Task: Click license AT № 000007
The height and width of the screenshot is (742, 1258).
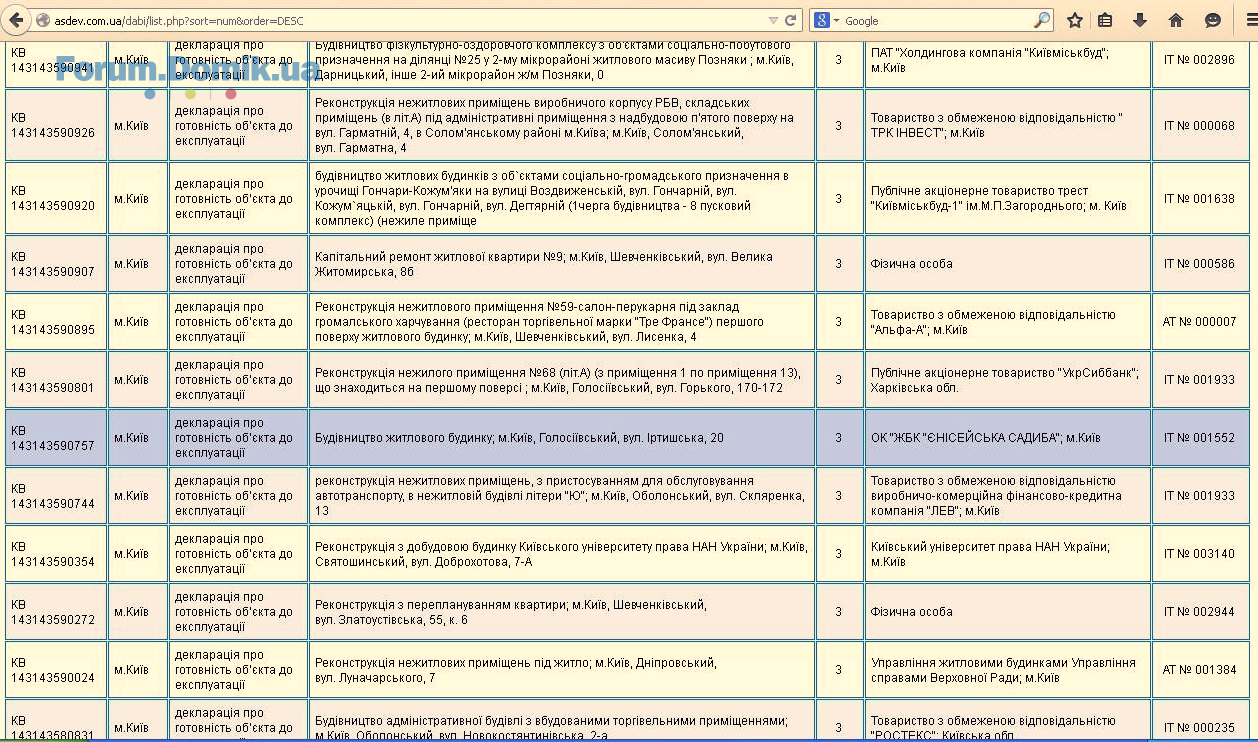Action: click(x=1199, y=322)
